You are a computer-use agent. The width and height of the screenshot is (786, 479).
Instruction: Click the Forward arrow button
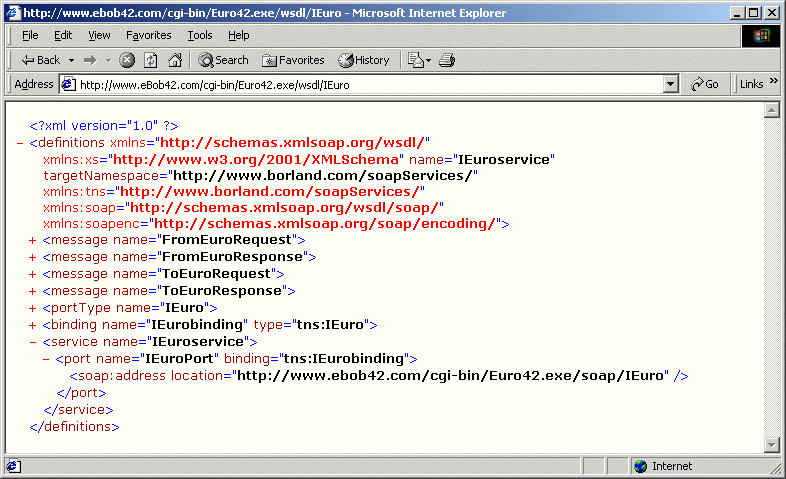(x=90, y=61)
